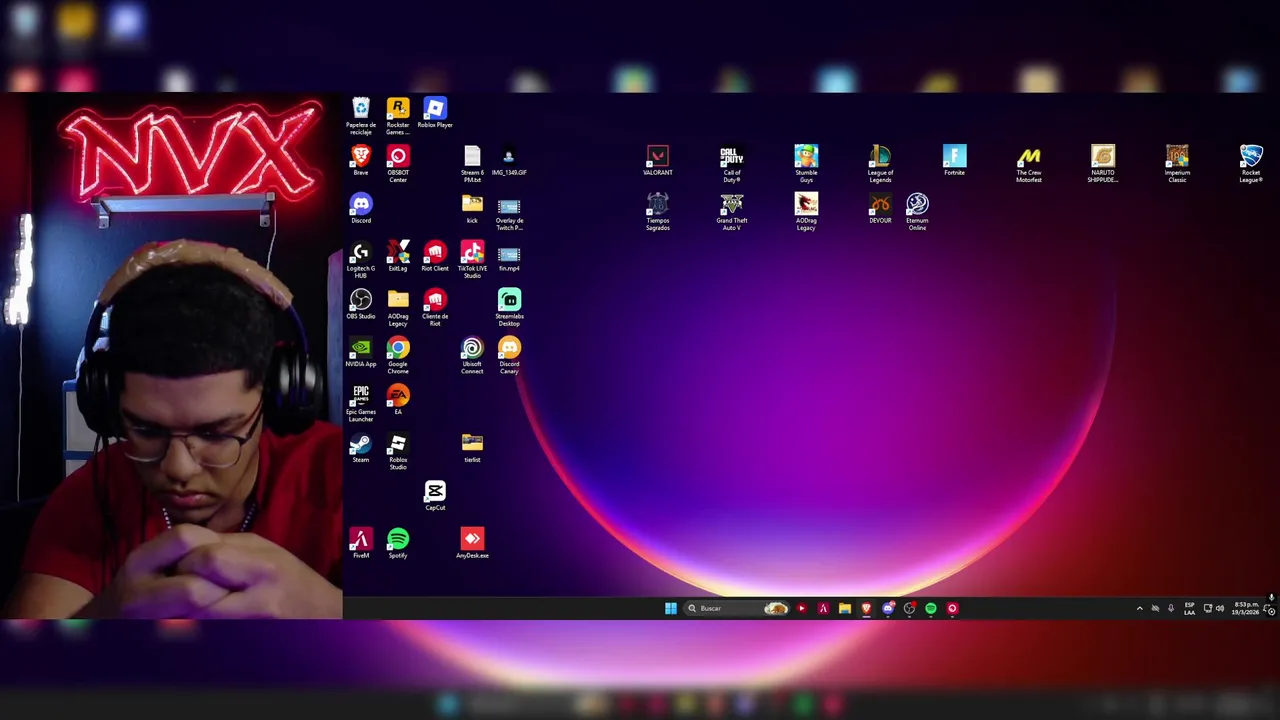Open Discord from the taskbar

(888, 608)
